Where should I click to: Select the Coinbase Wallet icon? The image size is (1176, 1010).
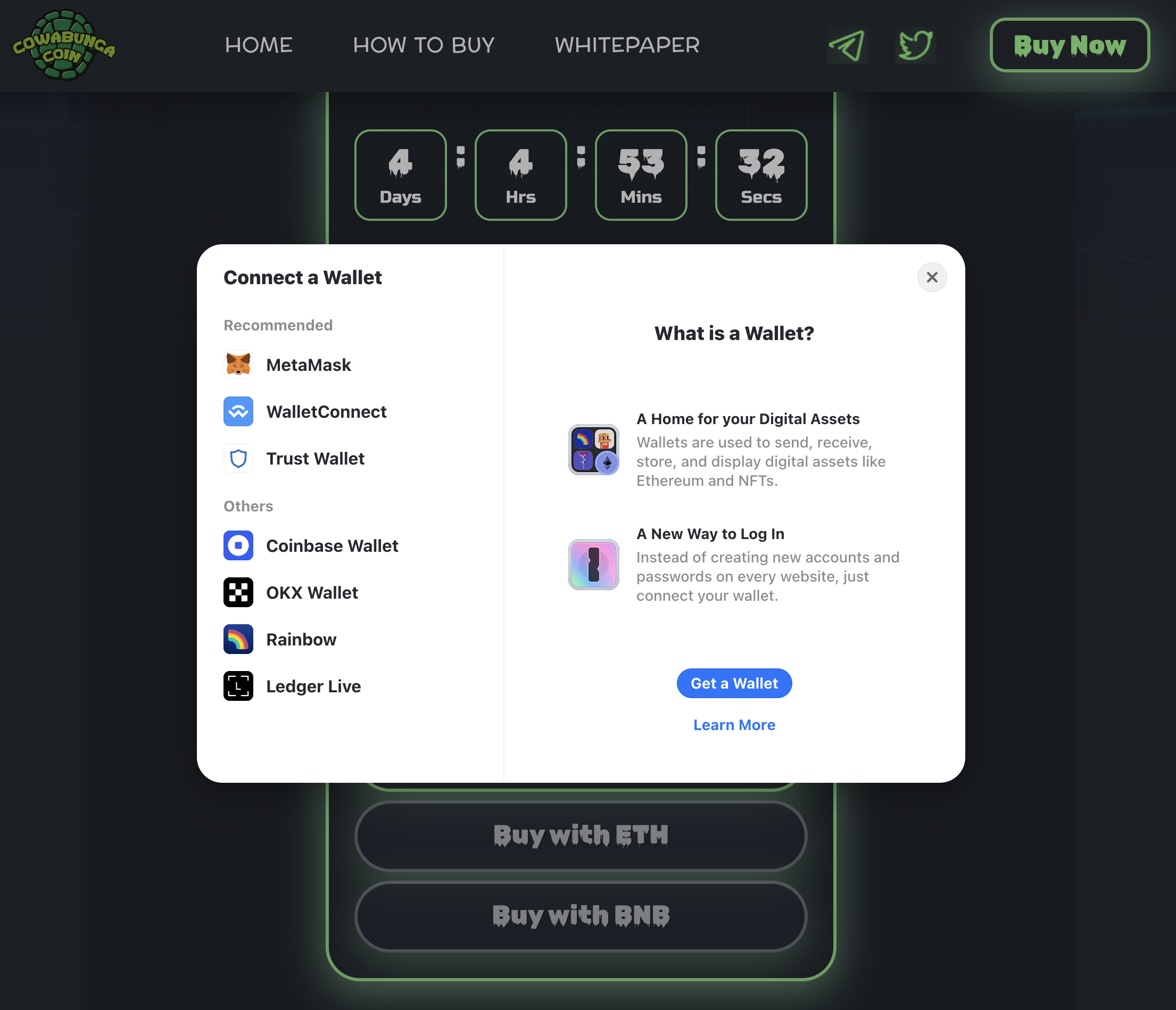pyautogui.click(x=238, y=545)
